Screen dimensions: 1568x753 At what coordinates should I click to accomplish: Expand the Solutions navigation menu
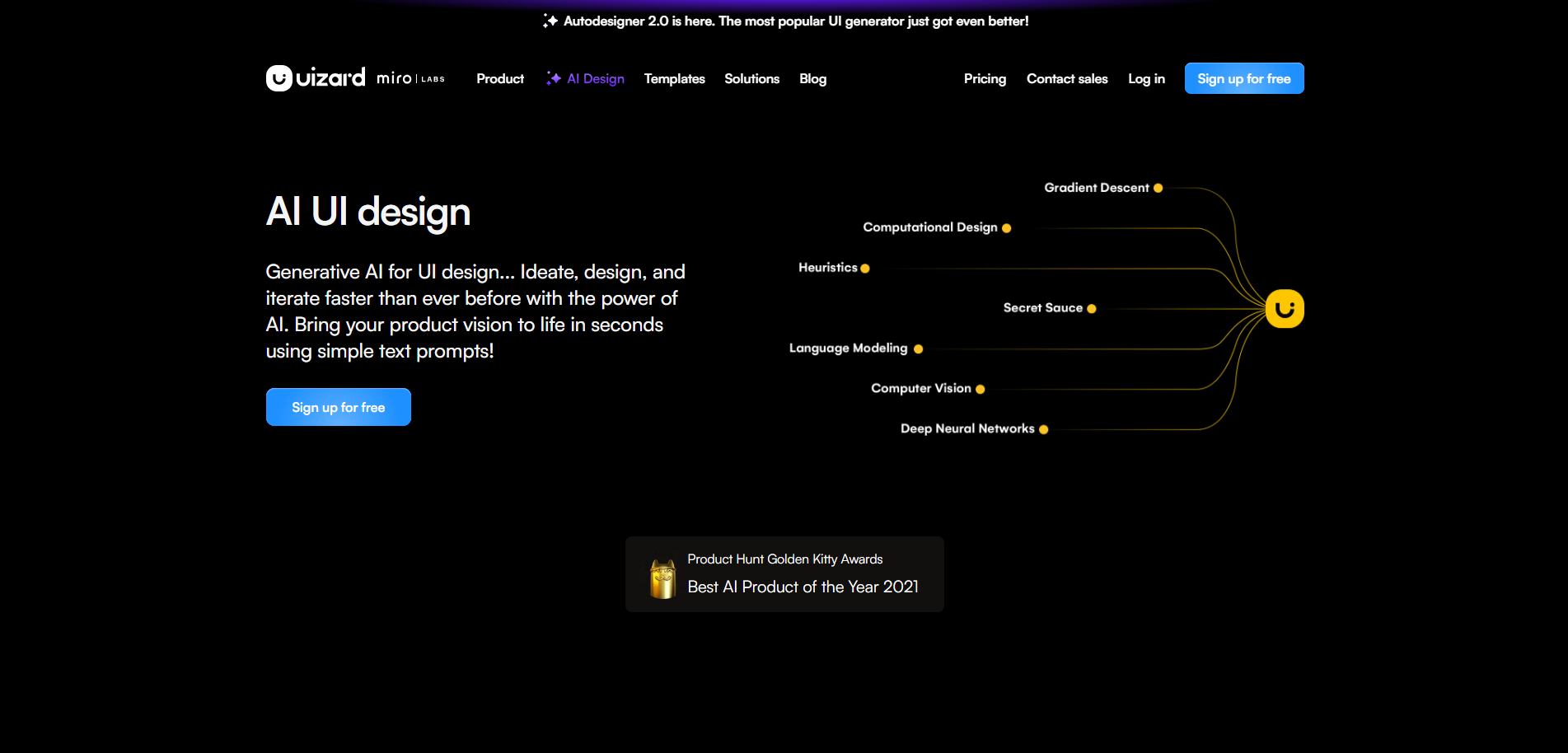(x=751, y=79)
